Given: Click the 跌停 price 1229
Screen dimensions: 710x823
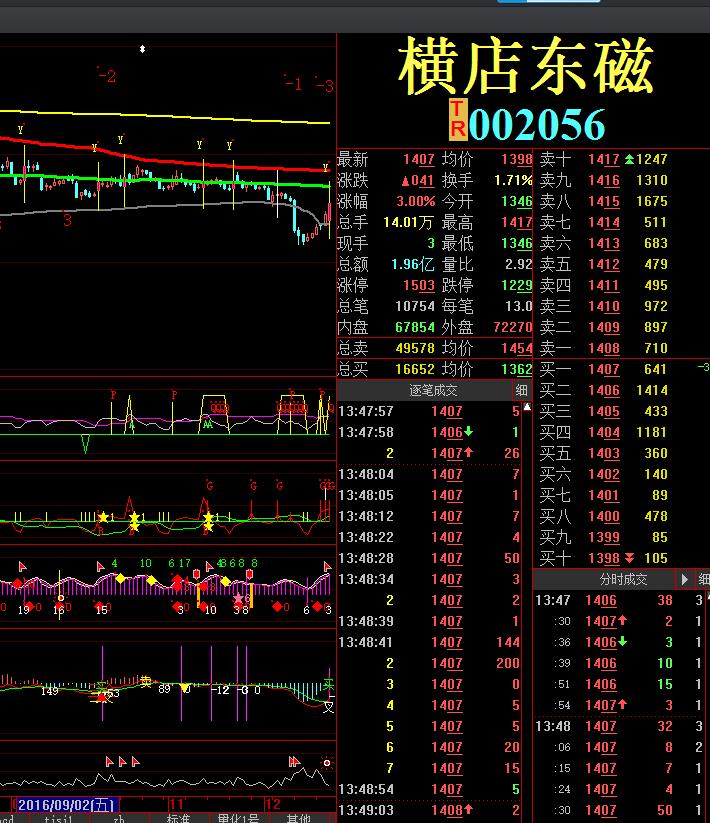Looking at the screenshot, I should (517, 285).
